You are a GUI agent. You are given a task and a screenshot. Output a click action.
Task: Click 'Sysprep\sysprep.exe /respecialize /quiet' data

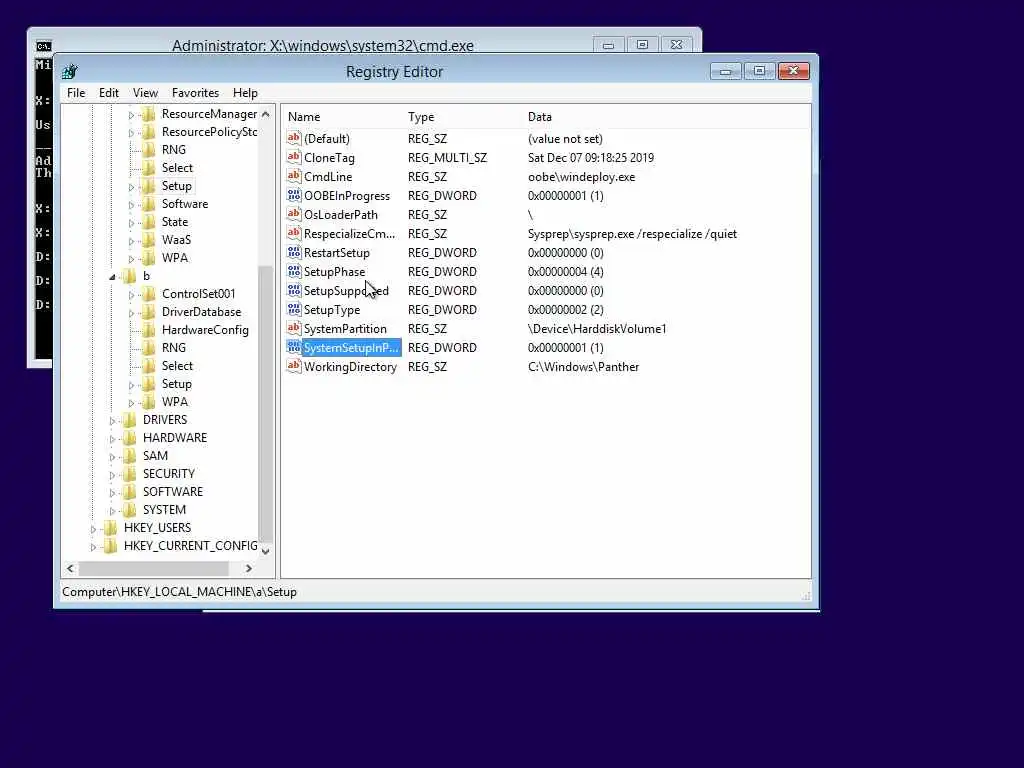(632, 234)
